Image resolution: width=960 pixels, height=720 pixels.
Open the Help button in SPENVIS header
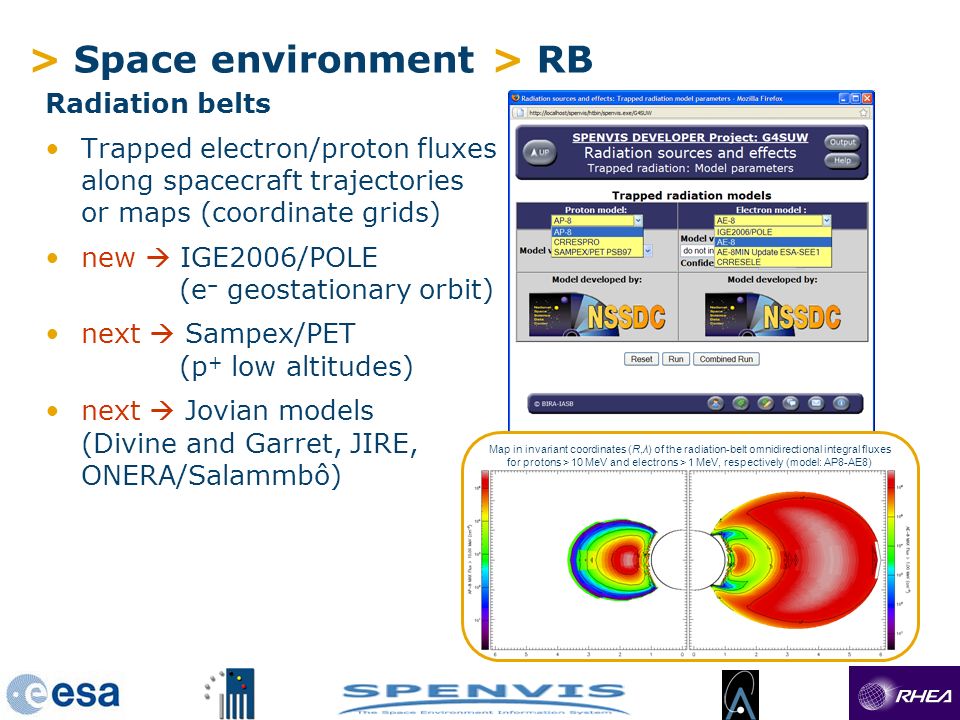coord(842,160)
